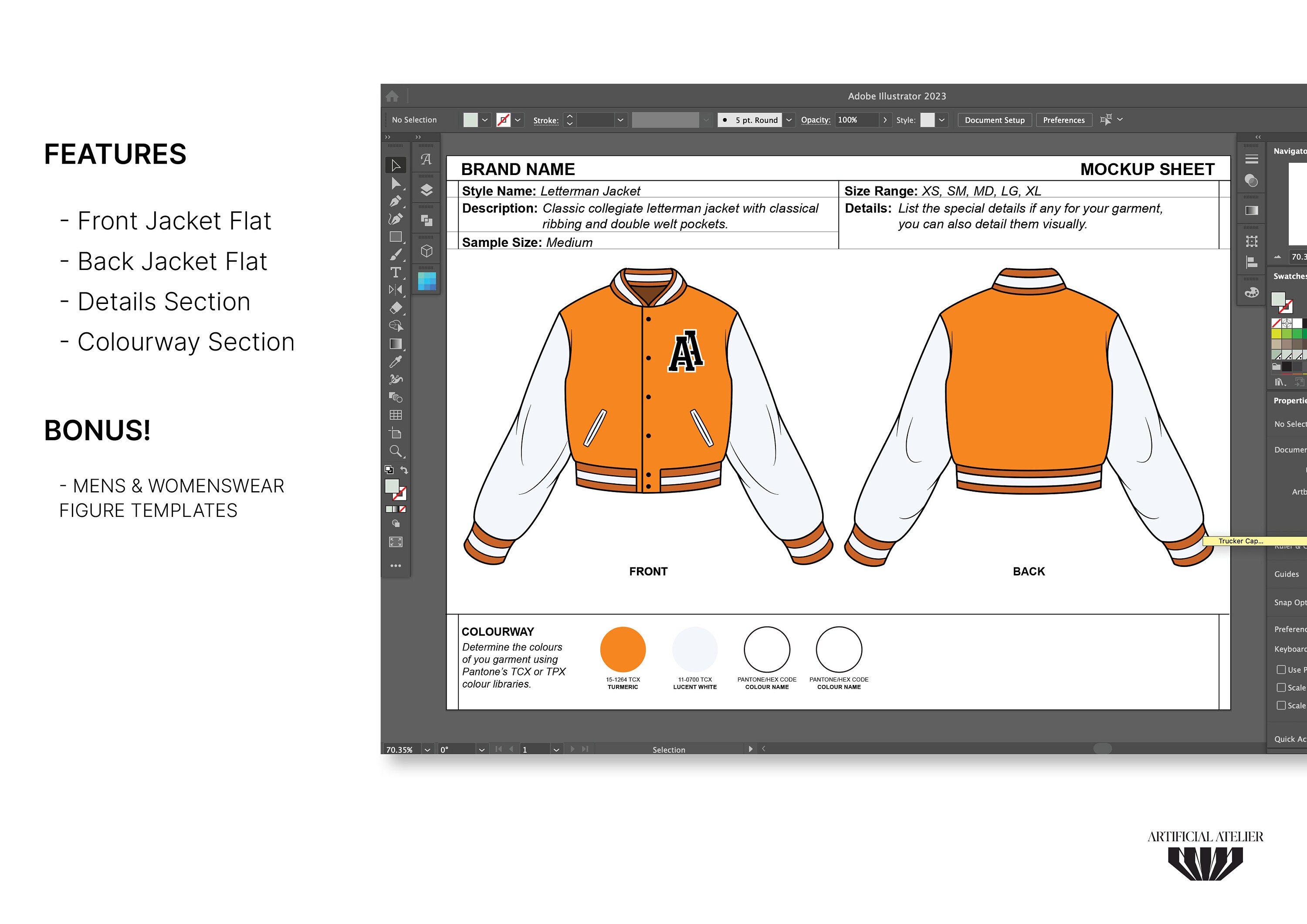Screen dimensions: 1307x924
Task: Open the Pathfinder panel icon
Action: click(x=427, y=221)
